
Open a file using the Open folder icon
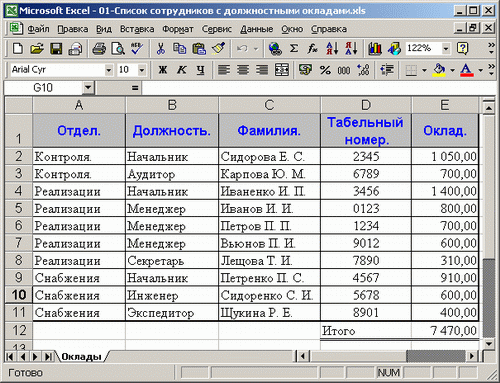(37, 49)
